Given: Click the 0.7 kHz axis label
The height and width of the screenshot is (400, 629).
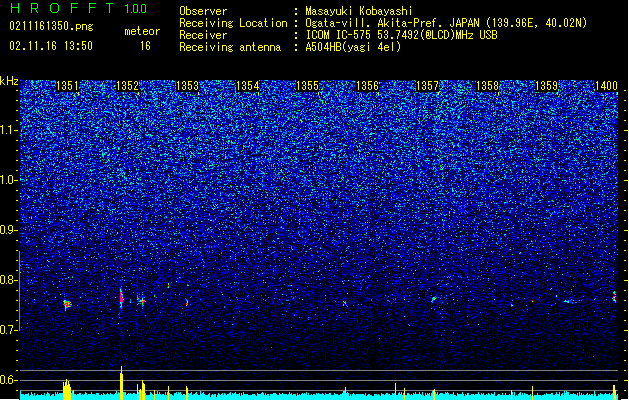Looking at the screenshot, I should pos(9,330).
